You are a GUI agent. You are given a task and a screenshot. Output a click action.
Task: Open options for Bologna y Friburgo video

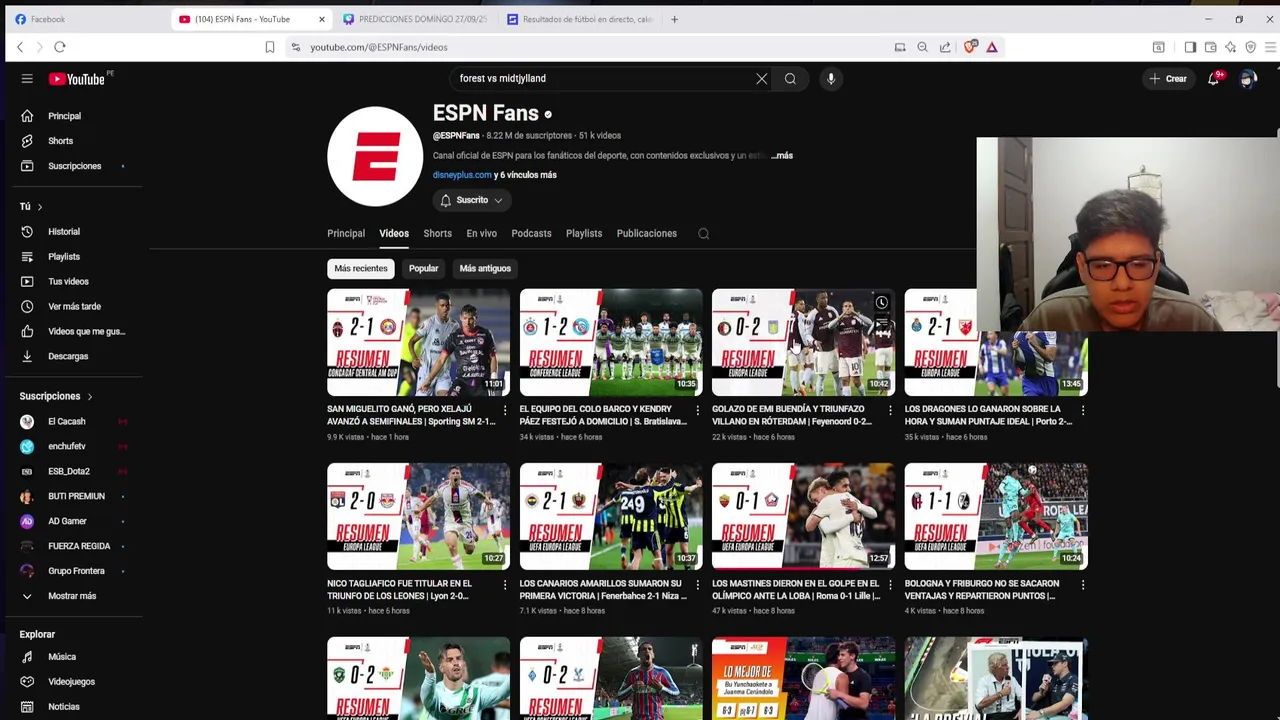pos(1083,584)
